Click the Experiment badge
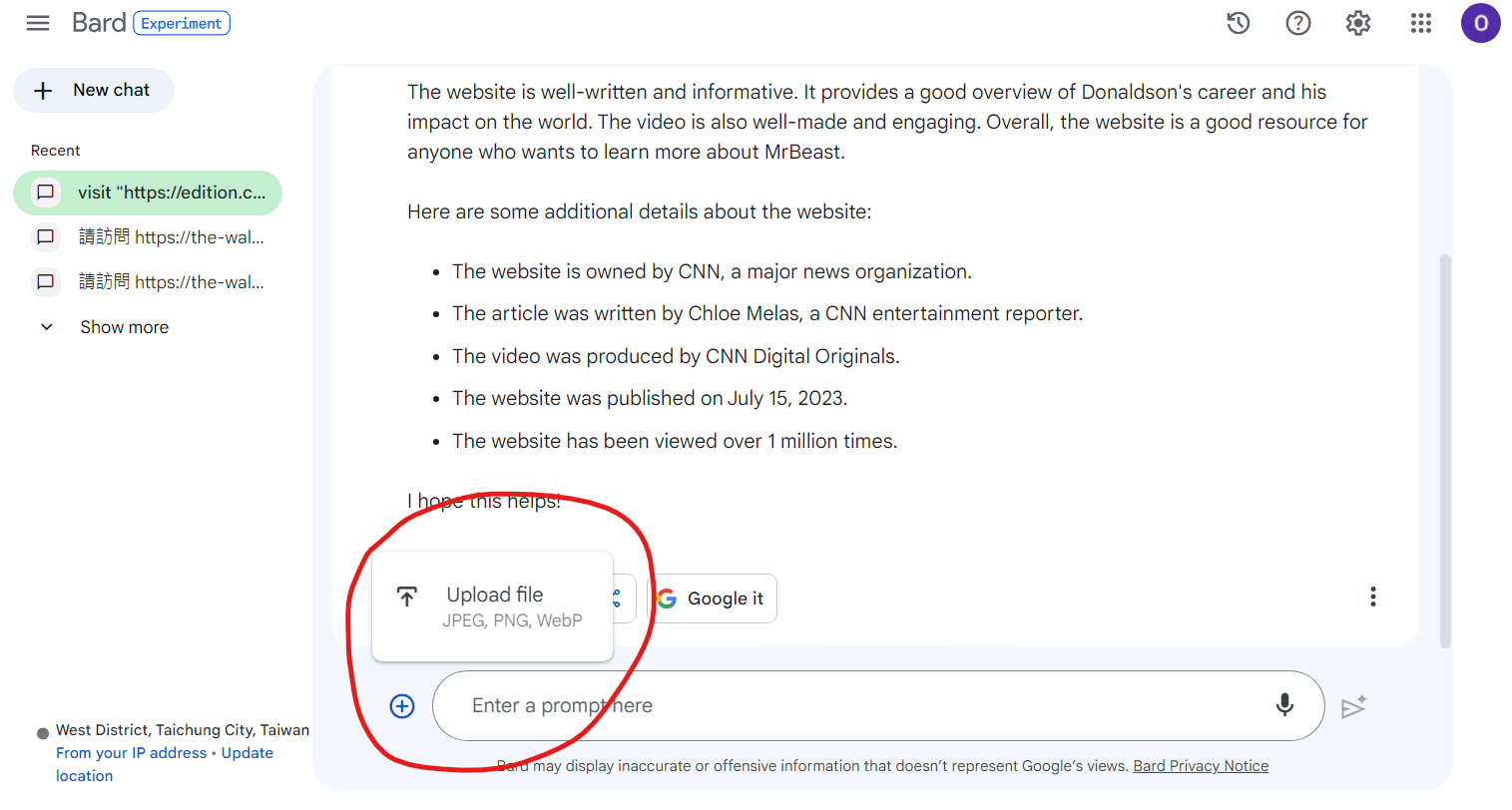Image resolution: width=1512 pixels, height=810 pixels. point(182,23)
